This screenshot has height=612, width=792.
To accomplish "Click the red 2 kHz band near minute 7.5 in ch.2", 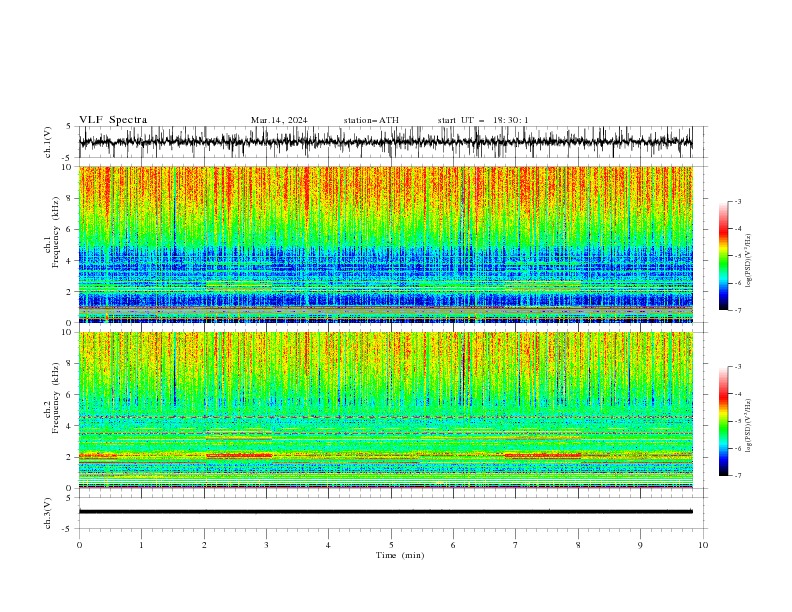I will (542, 455).
